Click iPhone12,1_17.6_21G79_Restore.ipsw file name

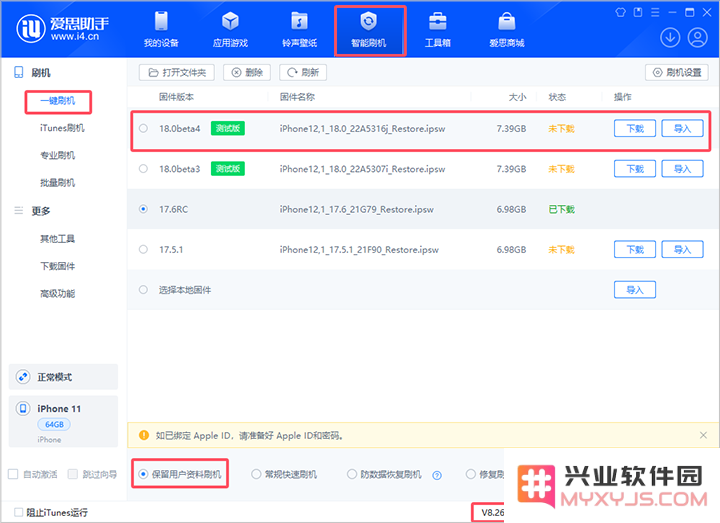[x=356, y=209]
